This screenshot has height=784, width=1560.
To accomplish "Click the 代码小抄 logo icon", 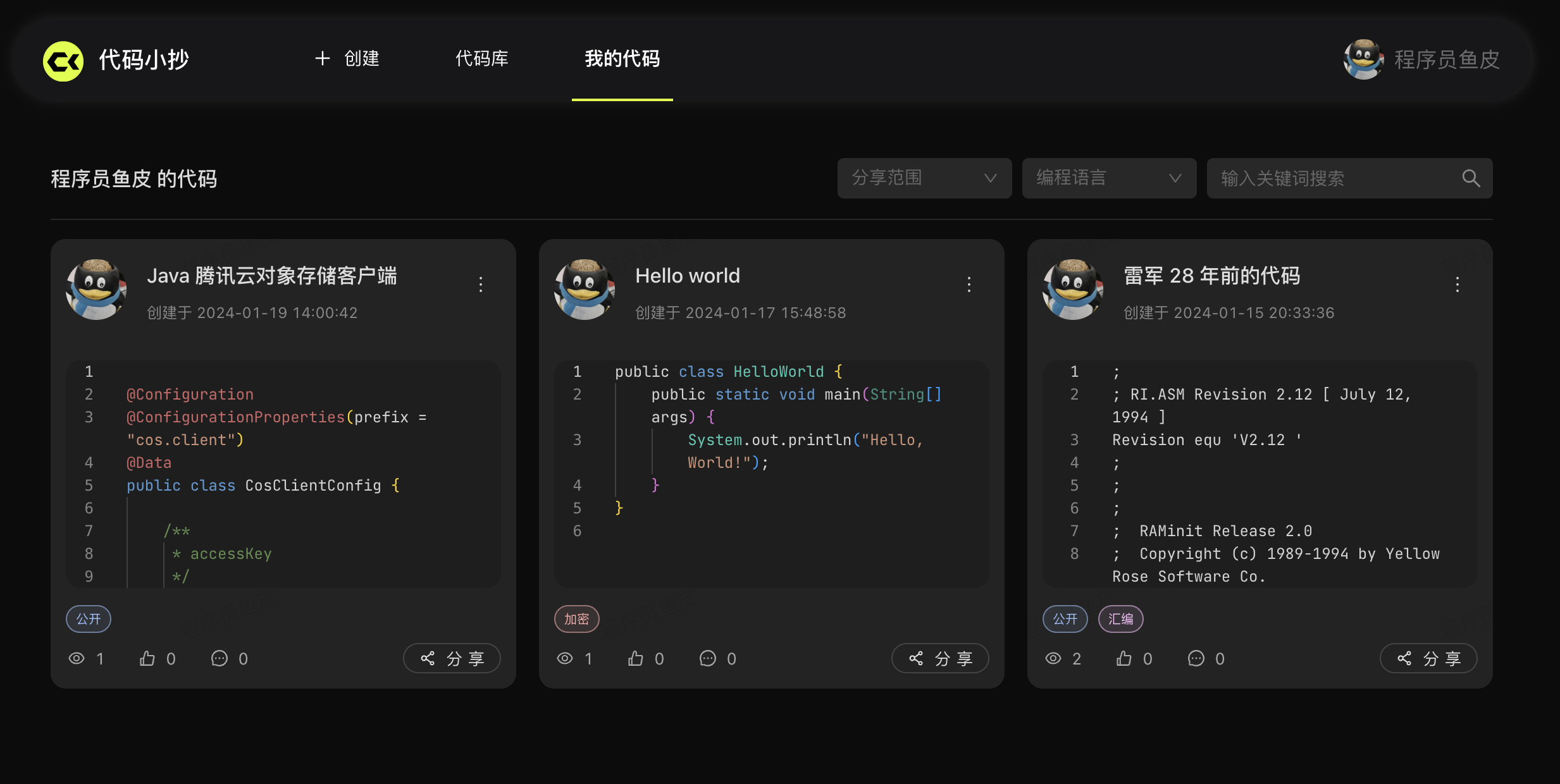I will click(x=63, y=61).
